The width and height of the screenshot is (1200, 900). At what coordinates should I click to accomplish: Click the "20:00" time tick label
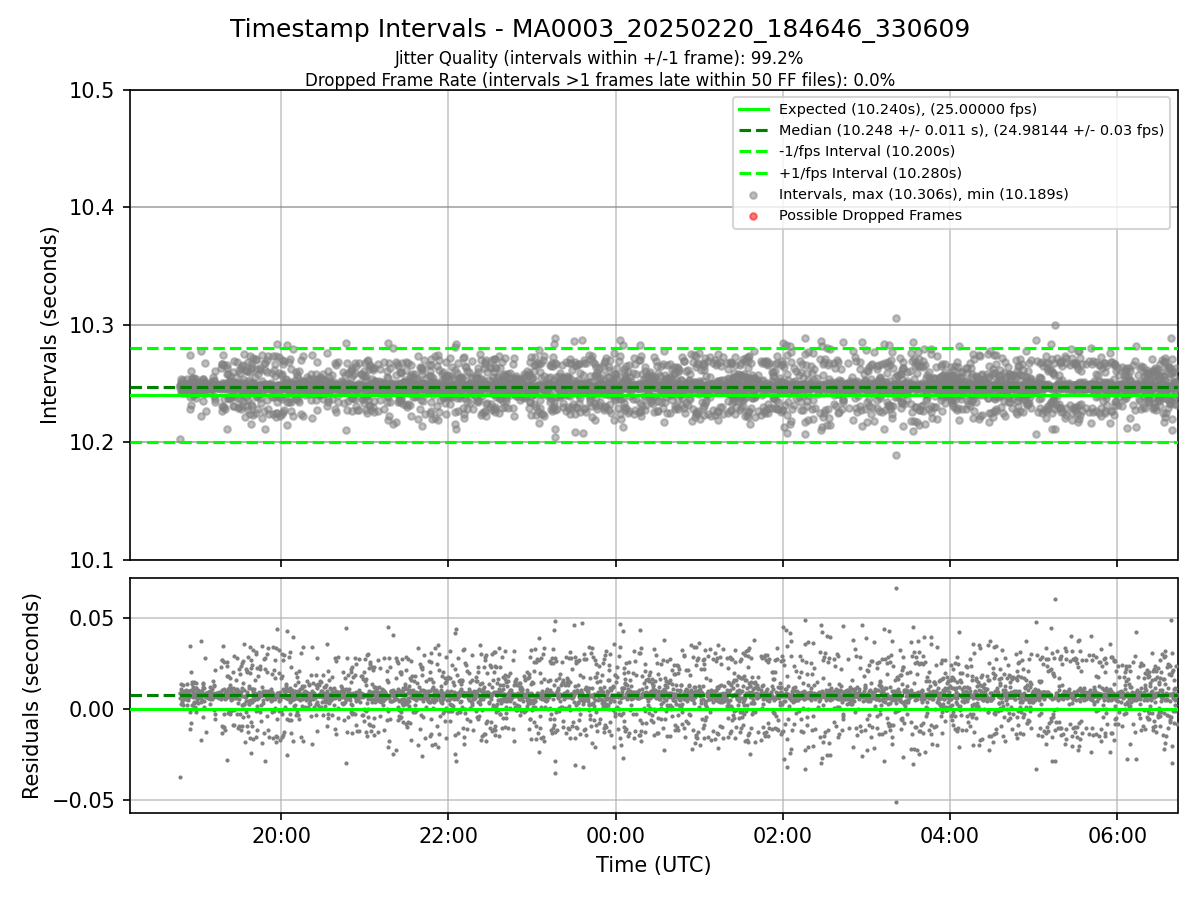(281, 835)
